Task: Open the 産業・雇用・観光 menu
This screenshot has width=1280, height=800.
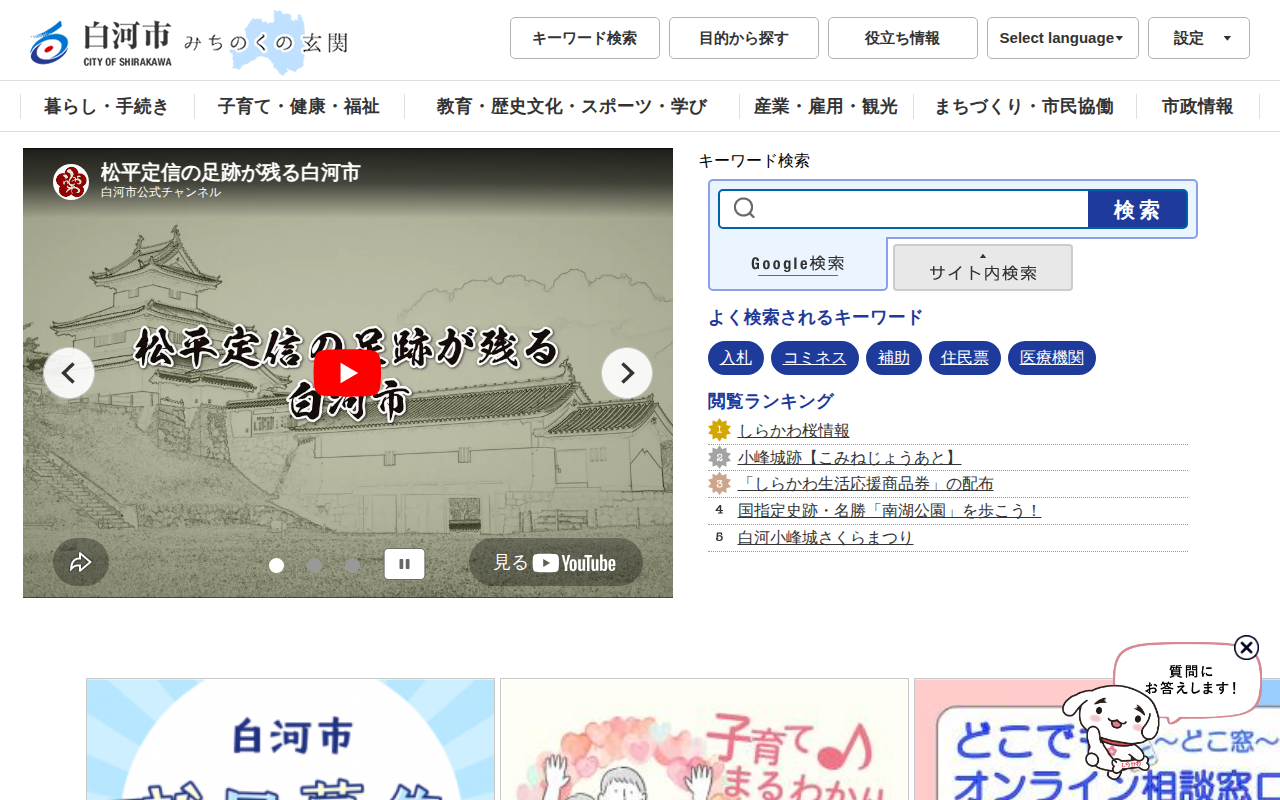Action: pos(826,106)
